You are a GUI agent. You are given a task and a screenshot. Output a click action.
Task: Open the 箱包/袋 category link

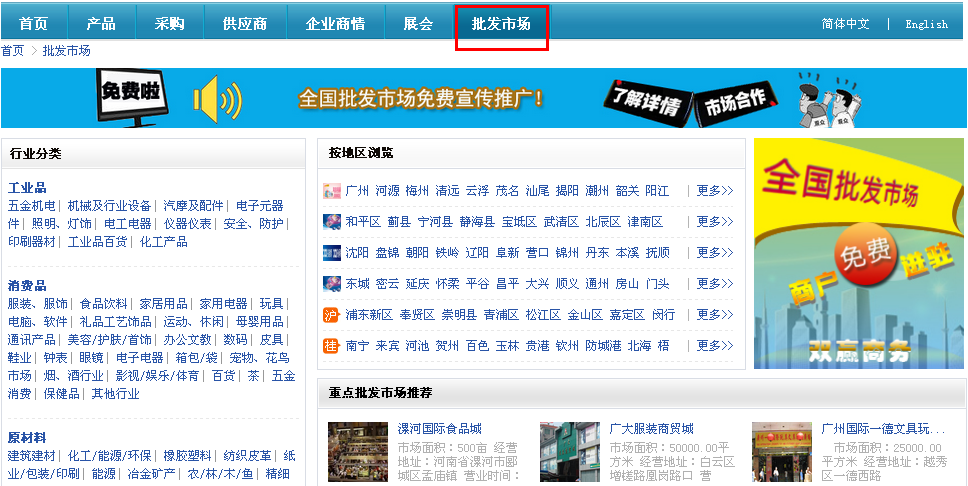click(x=196, y=358)
